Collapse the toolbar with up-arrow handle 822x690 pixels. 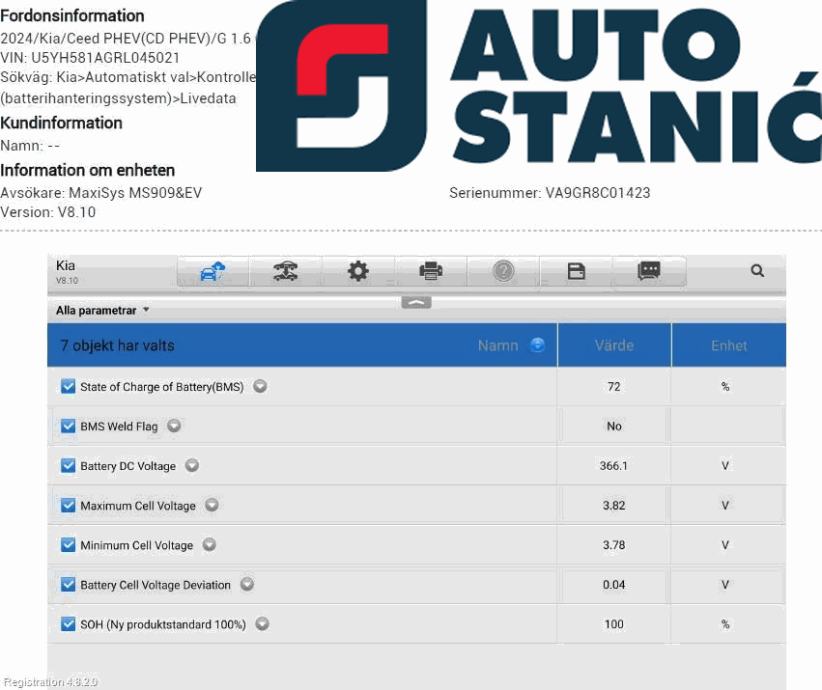click(x=416, y=303)
